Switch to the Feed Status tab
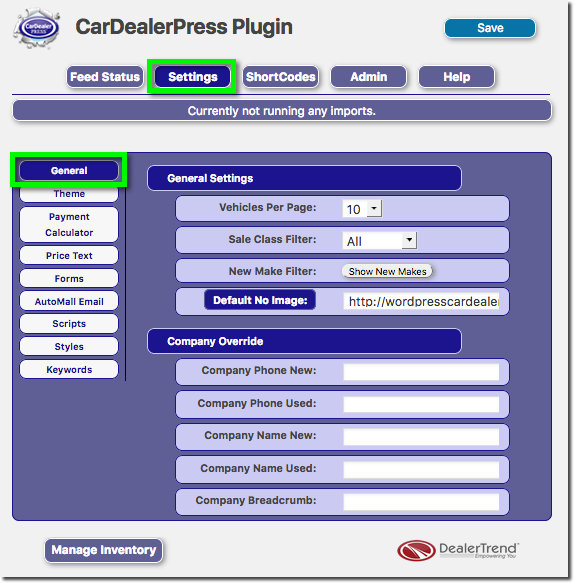574x583 pixels. tap(105, 77)
